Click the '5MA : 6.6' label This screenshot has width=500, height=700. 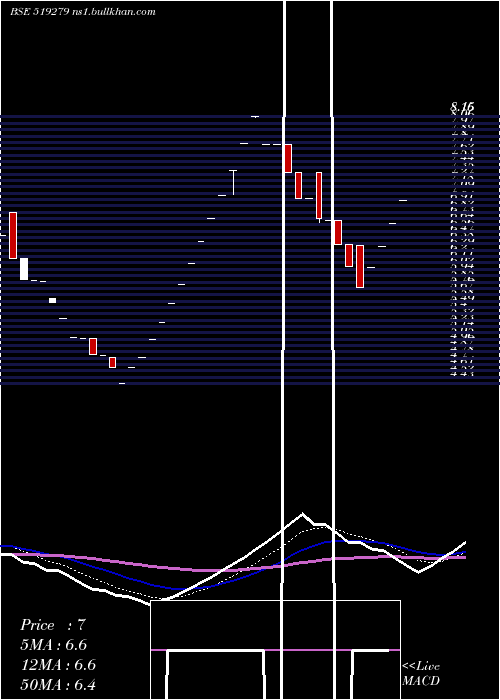(54, 645)
